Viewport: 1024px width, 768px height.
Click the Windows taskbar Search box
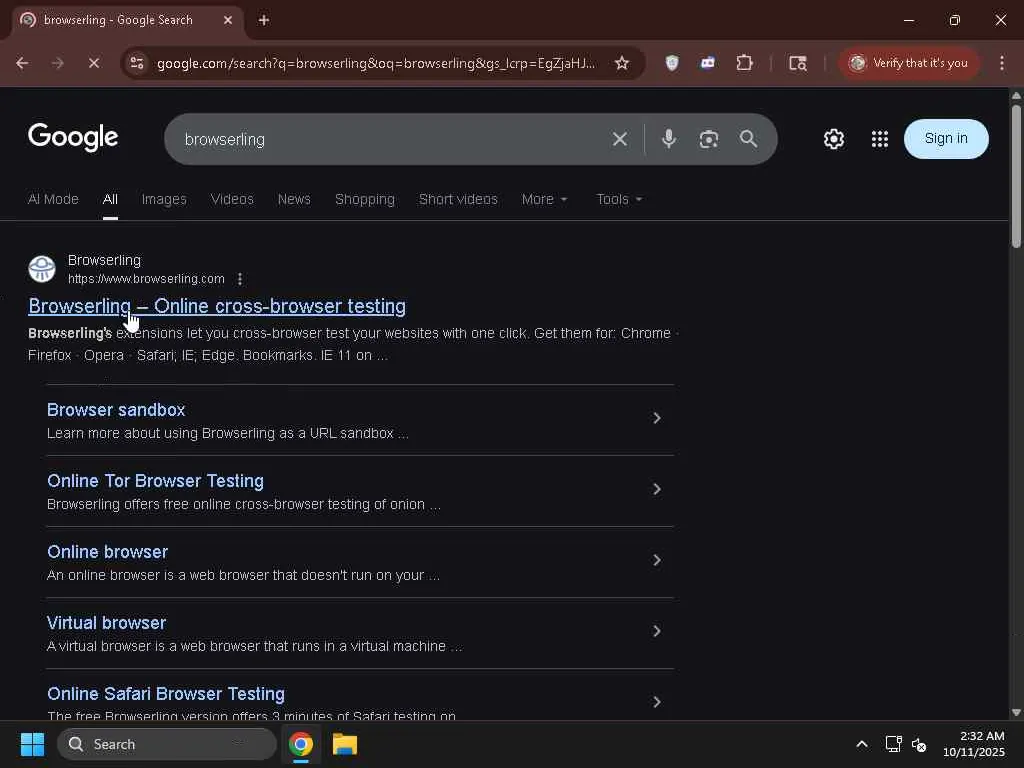pyautogui.click(x=167, y=744)
